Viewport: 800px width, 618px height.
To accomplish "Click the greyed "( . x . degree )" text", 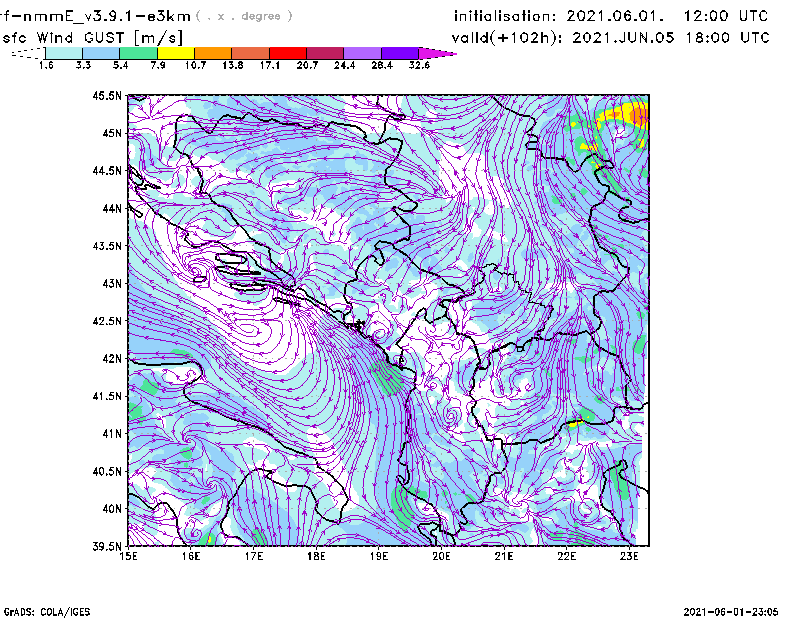I will click(244, 16).
